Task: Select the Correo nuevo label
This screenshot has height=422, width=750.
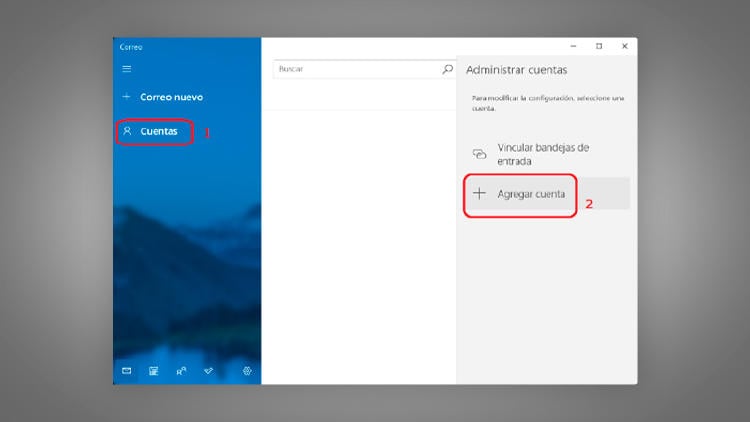Action: tap(171, 97)
